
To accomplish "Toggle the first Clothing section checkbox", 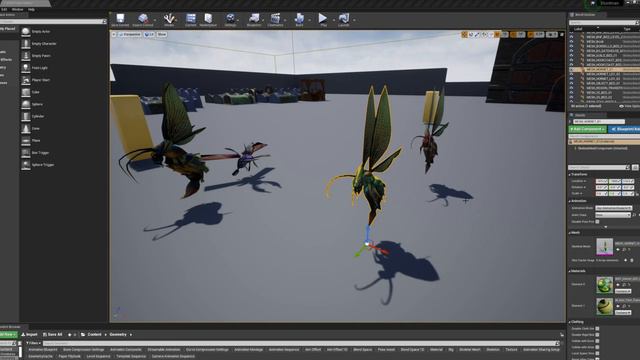I will [x=597, y=329].
